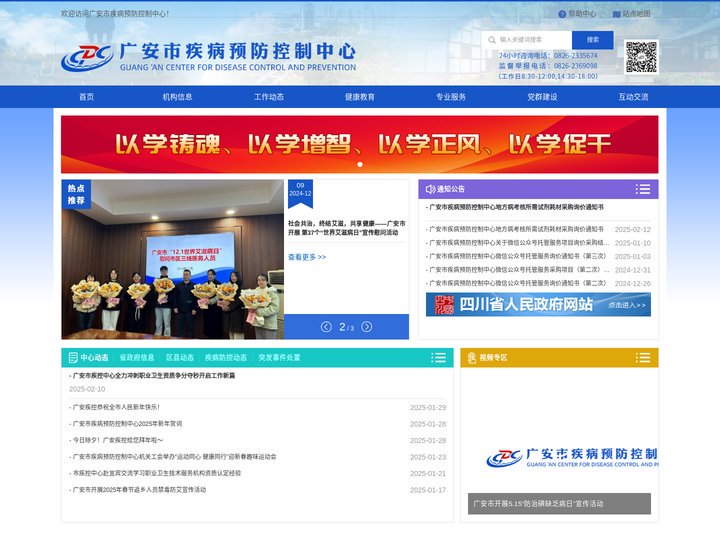This screenshot has height=540, width=720.
Task: Click the 09 2024-12 date flag
Action: [x=300, y=193]
